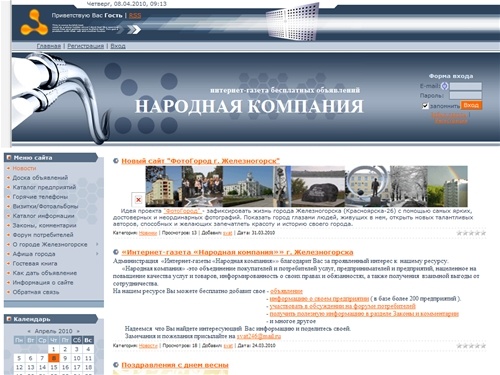This screenshot has height=375, width=500.
Task: Open article Интернет-газета «Народная компания» headline
Action: click(x=237, y=252)
